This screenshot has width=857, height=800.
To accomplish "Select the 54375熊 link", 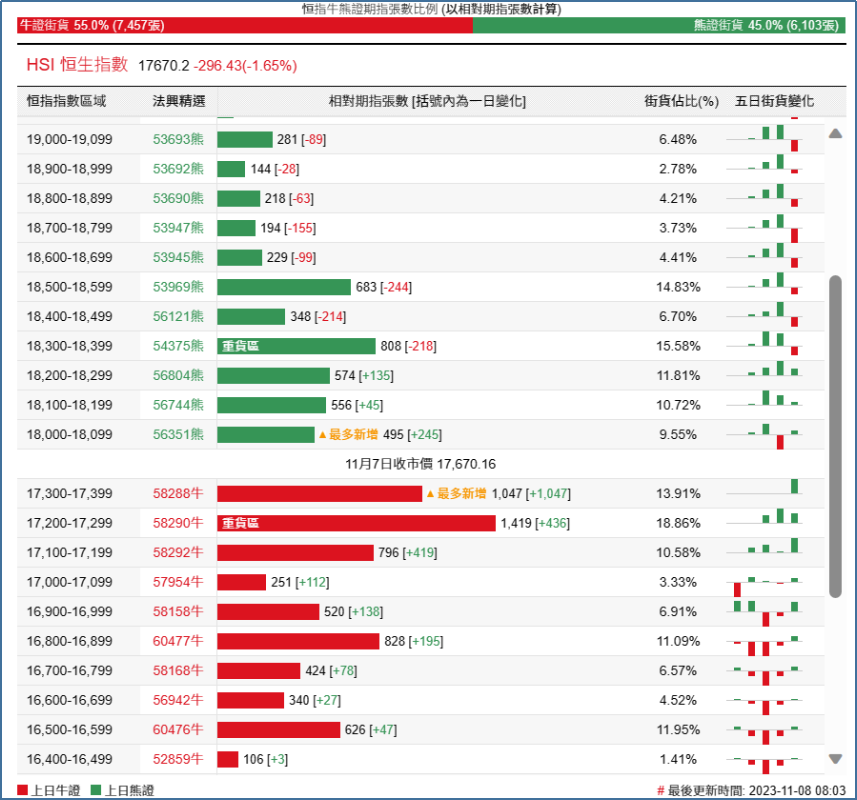I will click(178, 346).
